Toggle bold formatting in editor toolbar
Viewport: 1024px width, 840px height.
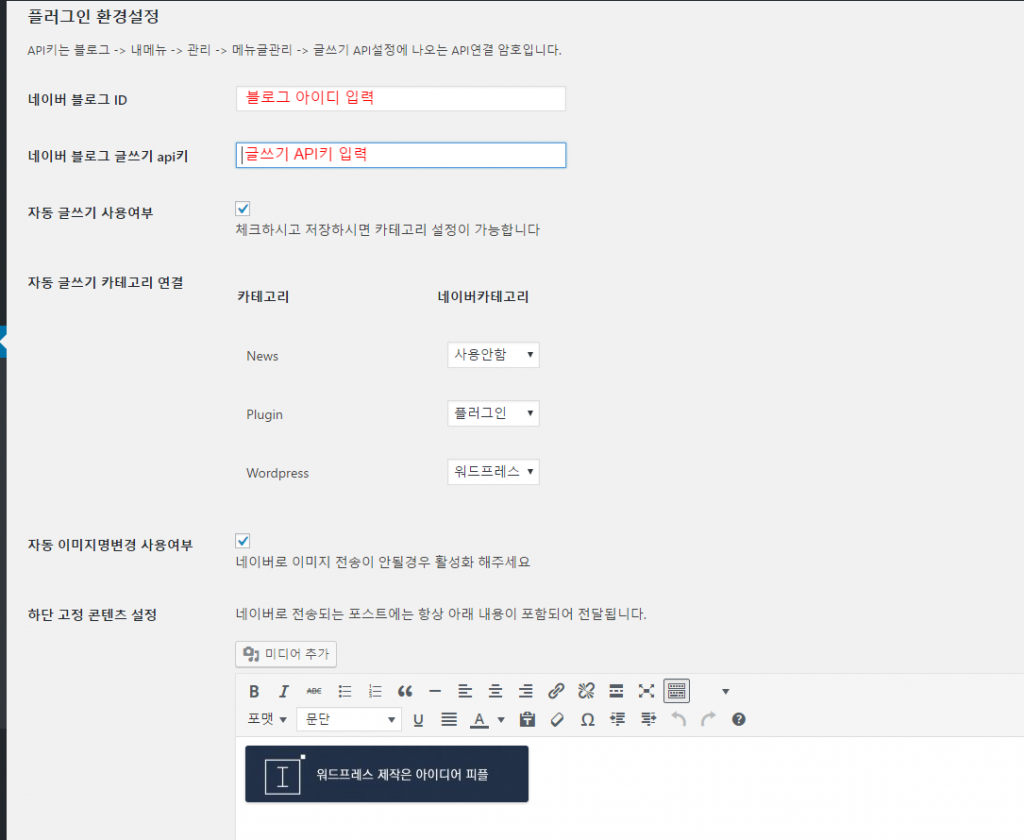click(254, 691)
